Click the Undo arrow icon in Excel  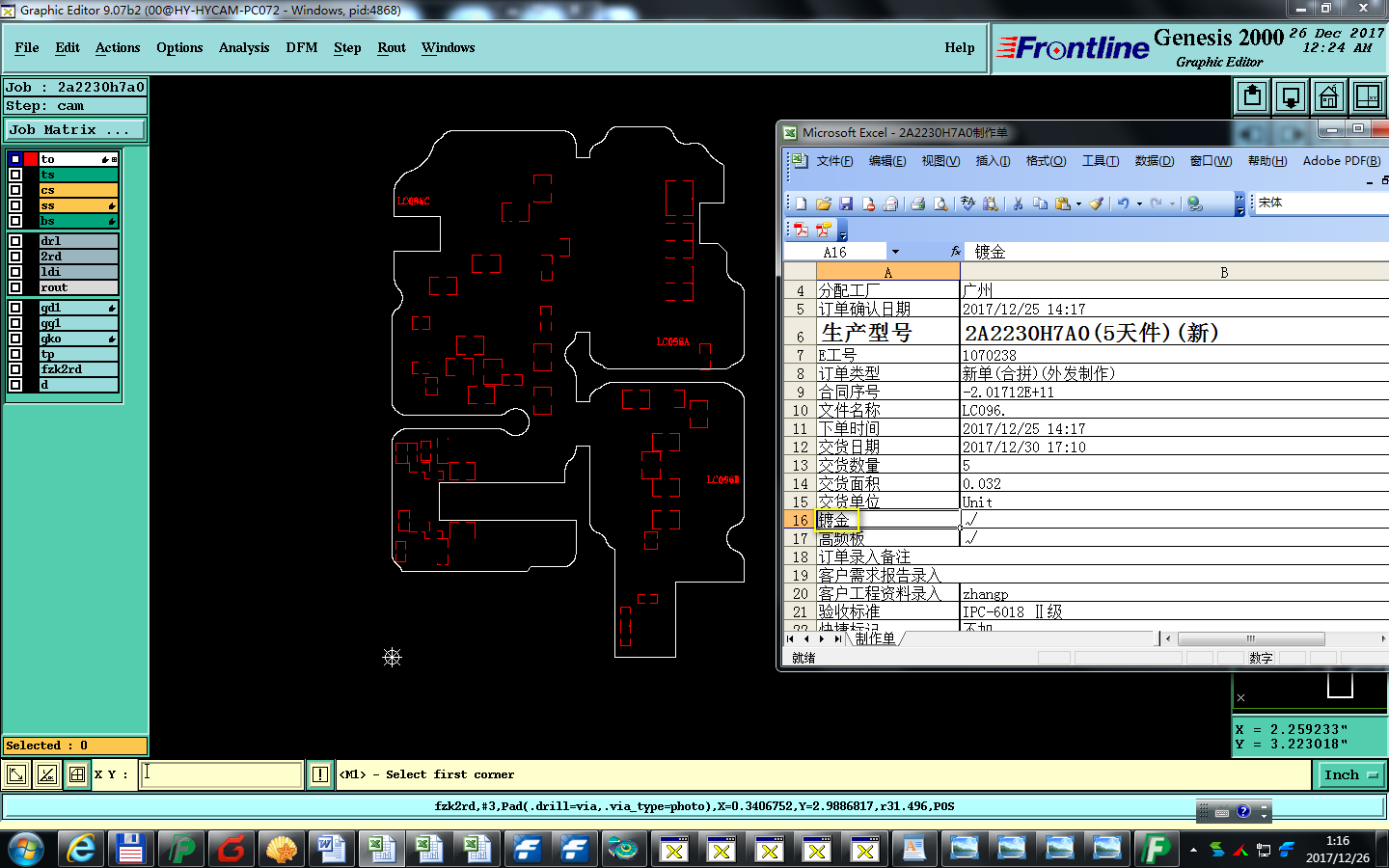tap(1123, 203)
